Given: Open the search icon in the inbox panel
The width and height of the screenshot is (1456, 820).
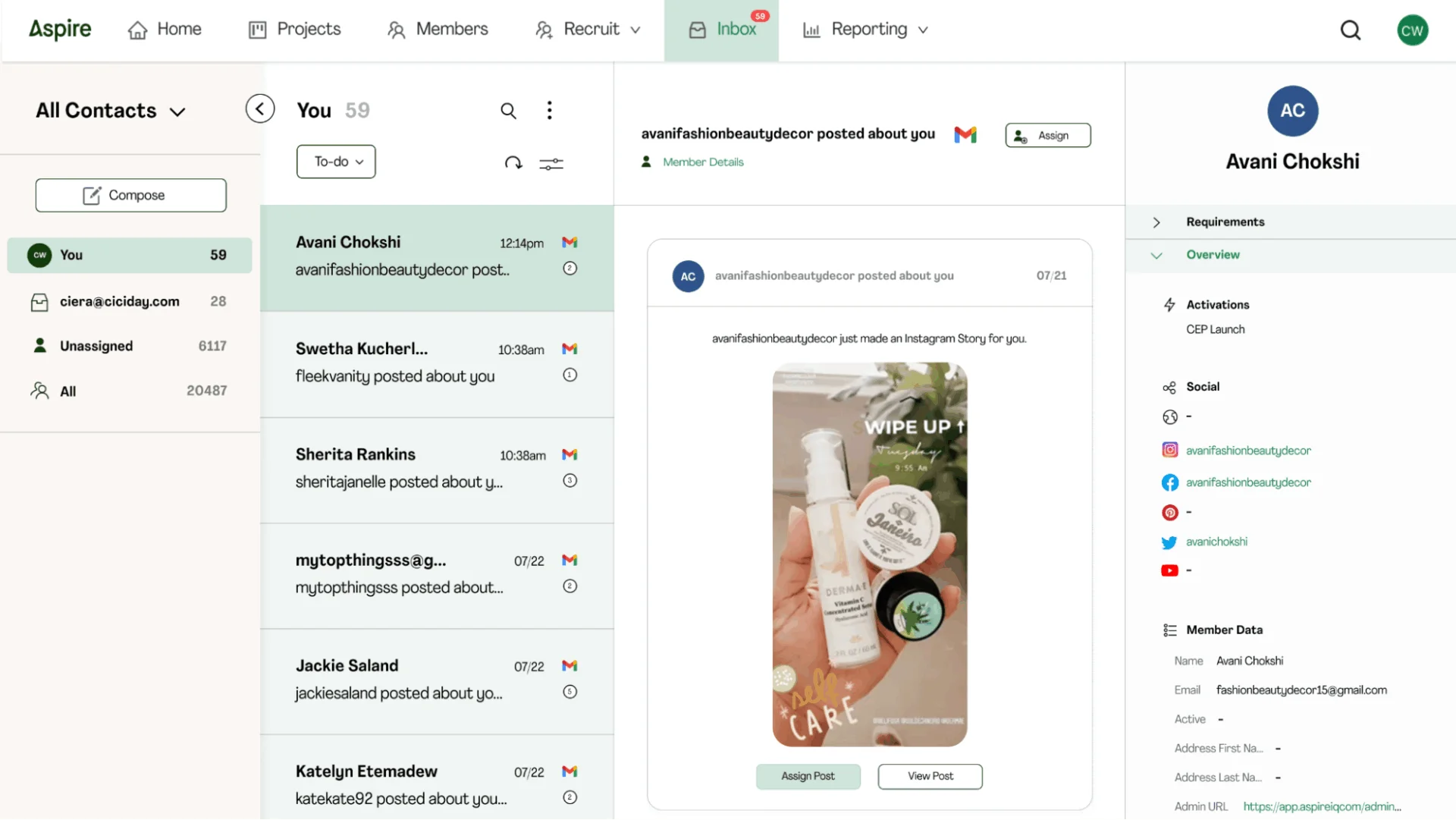Looking at the screenshot, I should [508, 111].
